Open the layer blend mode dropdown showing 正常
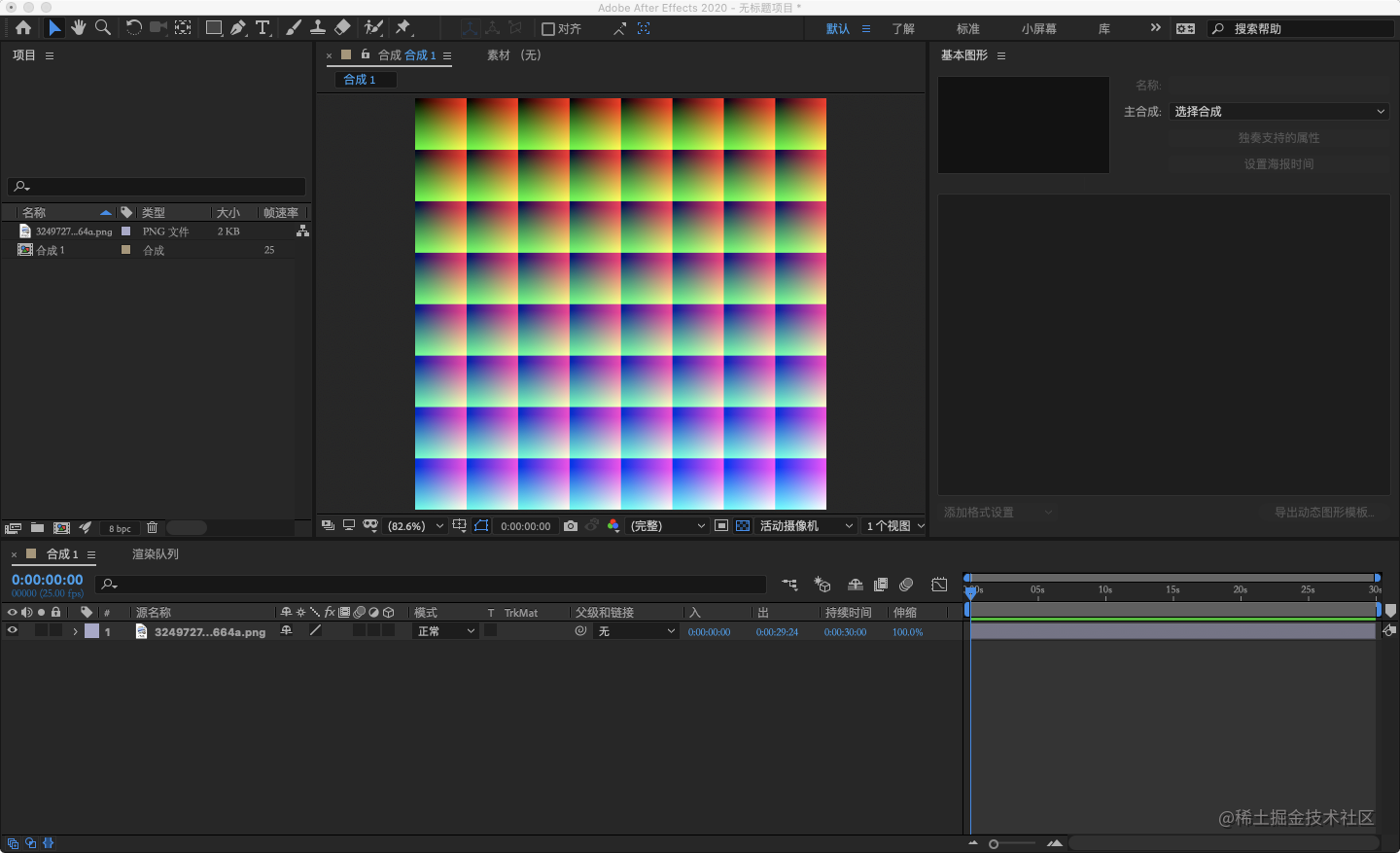Viewport: 1400px width, 853px height. click(x=444, y=630)
